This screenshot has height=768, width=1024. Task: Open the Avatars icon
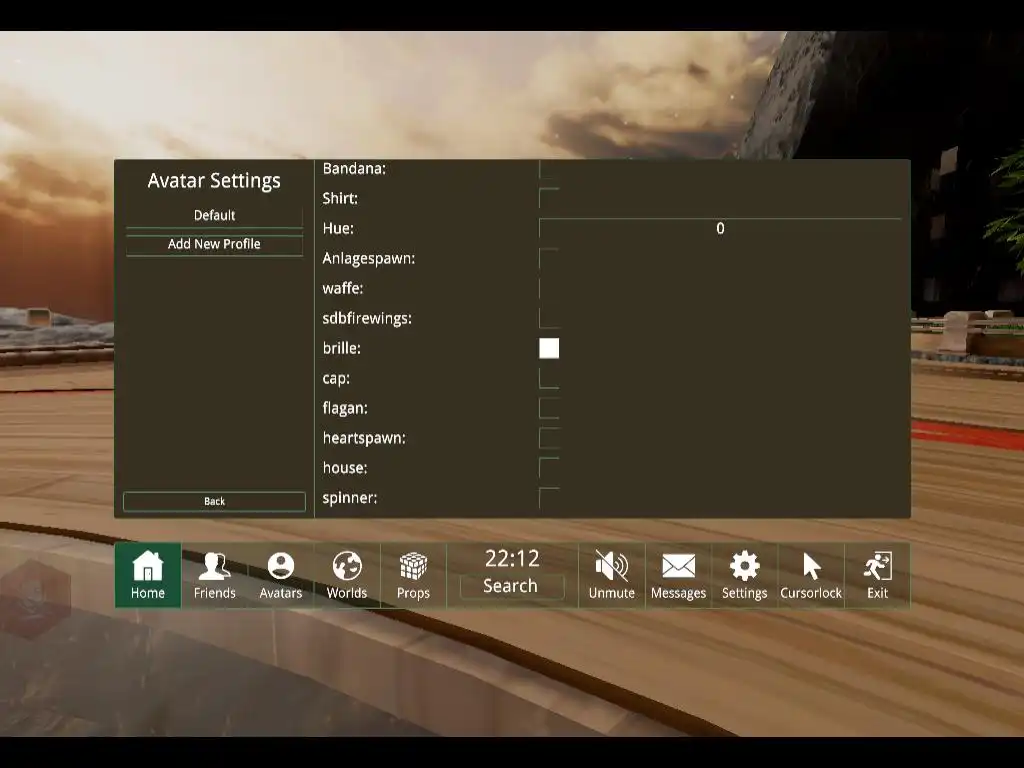coord(281,575)
